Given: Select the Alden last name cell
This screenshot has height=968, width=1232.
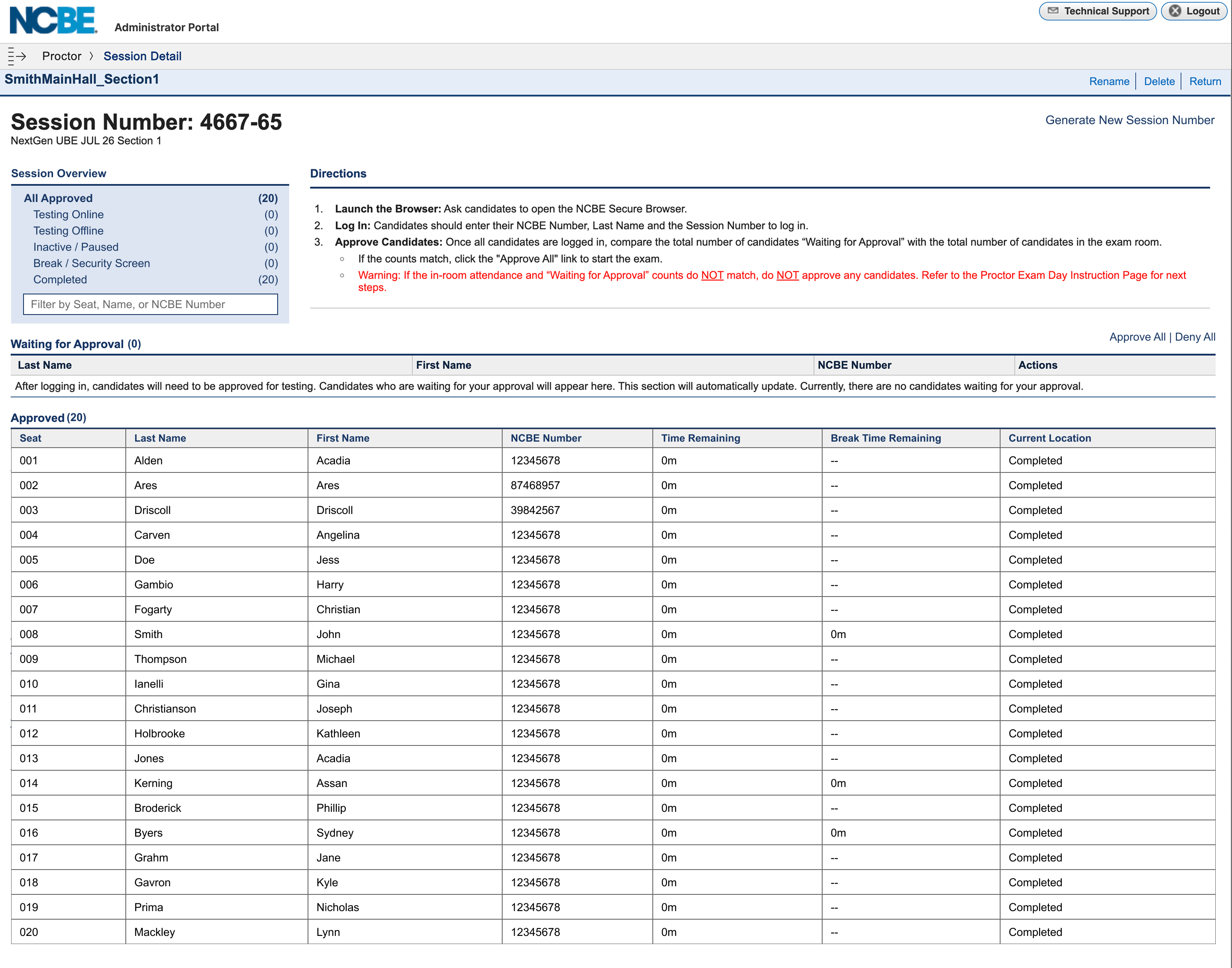Looking at the screenshot, I should click(217, 461).
